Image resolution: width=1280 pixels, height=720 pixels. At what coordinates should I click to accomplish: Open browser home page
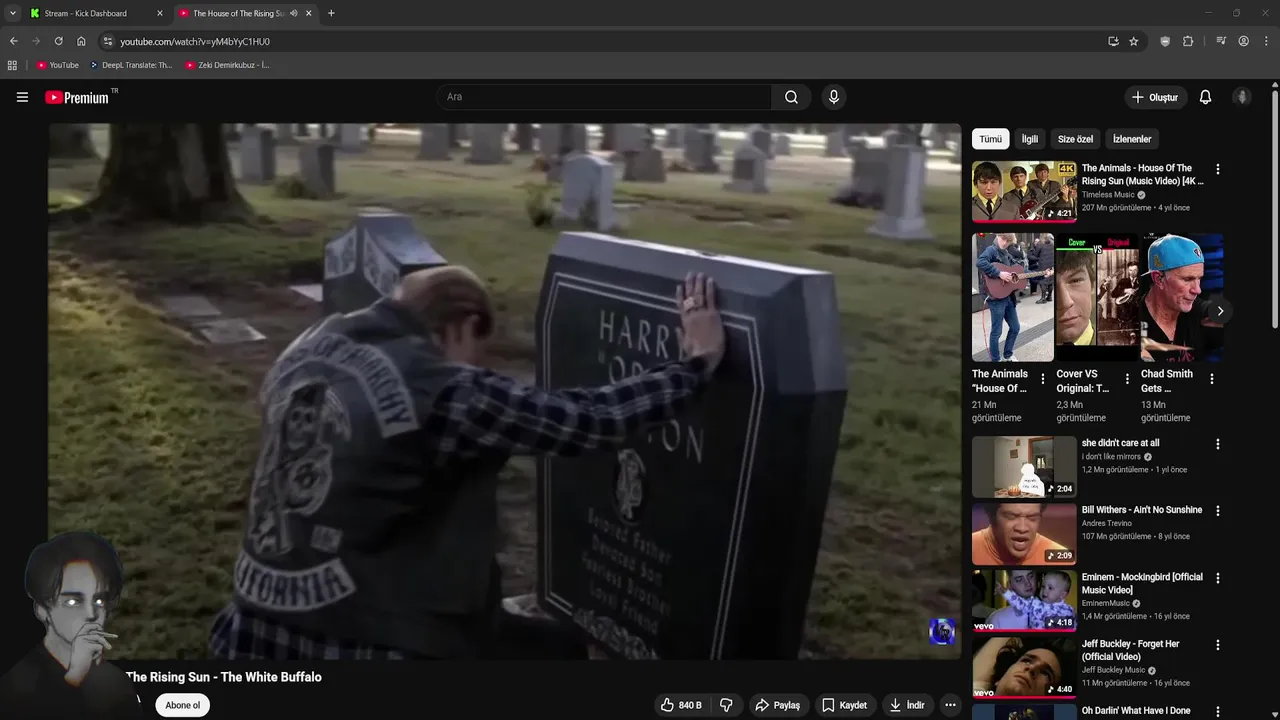click(81, 41)
